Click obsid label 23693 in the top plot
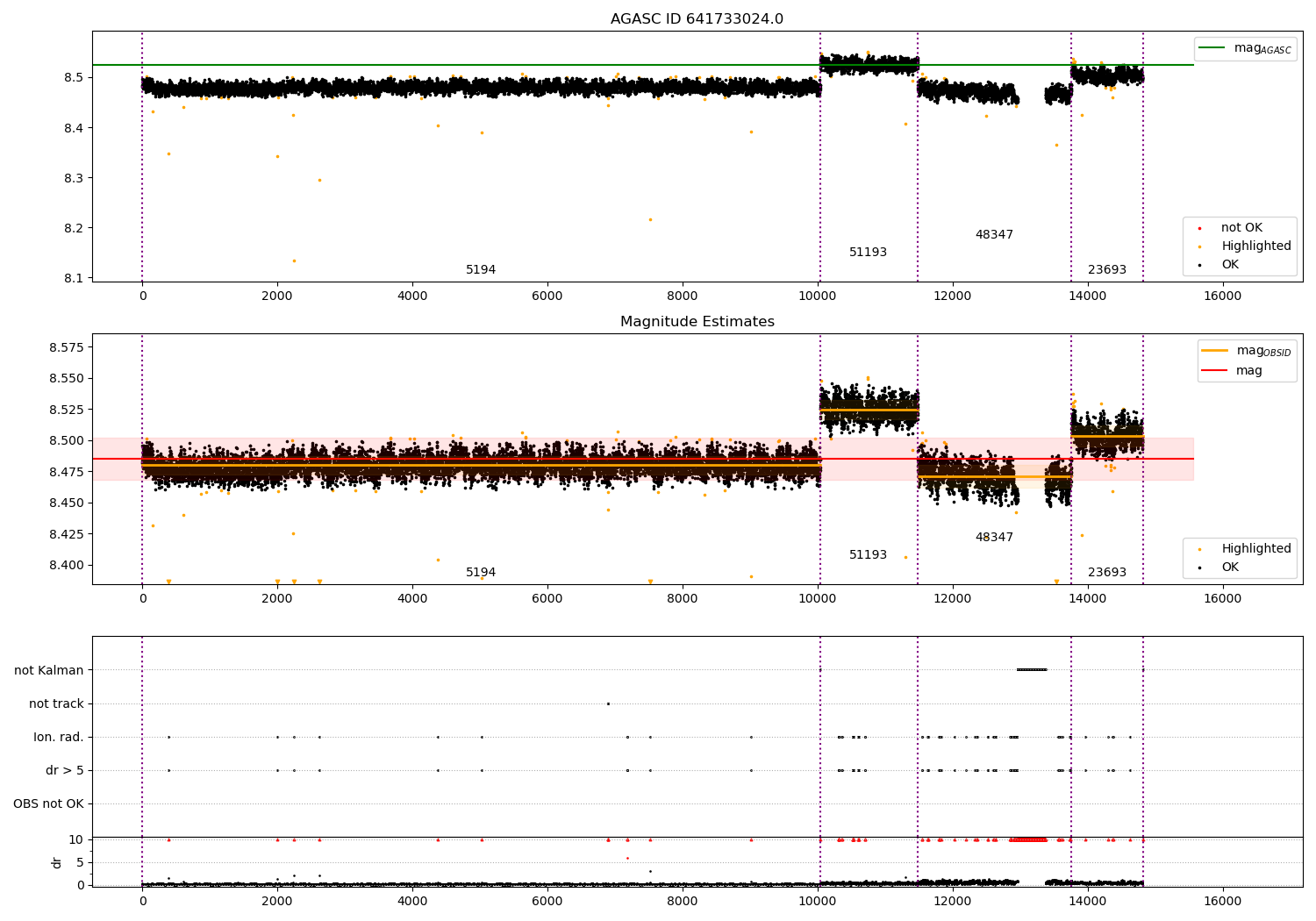Viewport: 1316px width, 921px height. (x=1107, y=270)
